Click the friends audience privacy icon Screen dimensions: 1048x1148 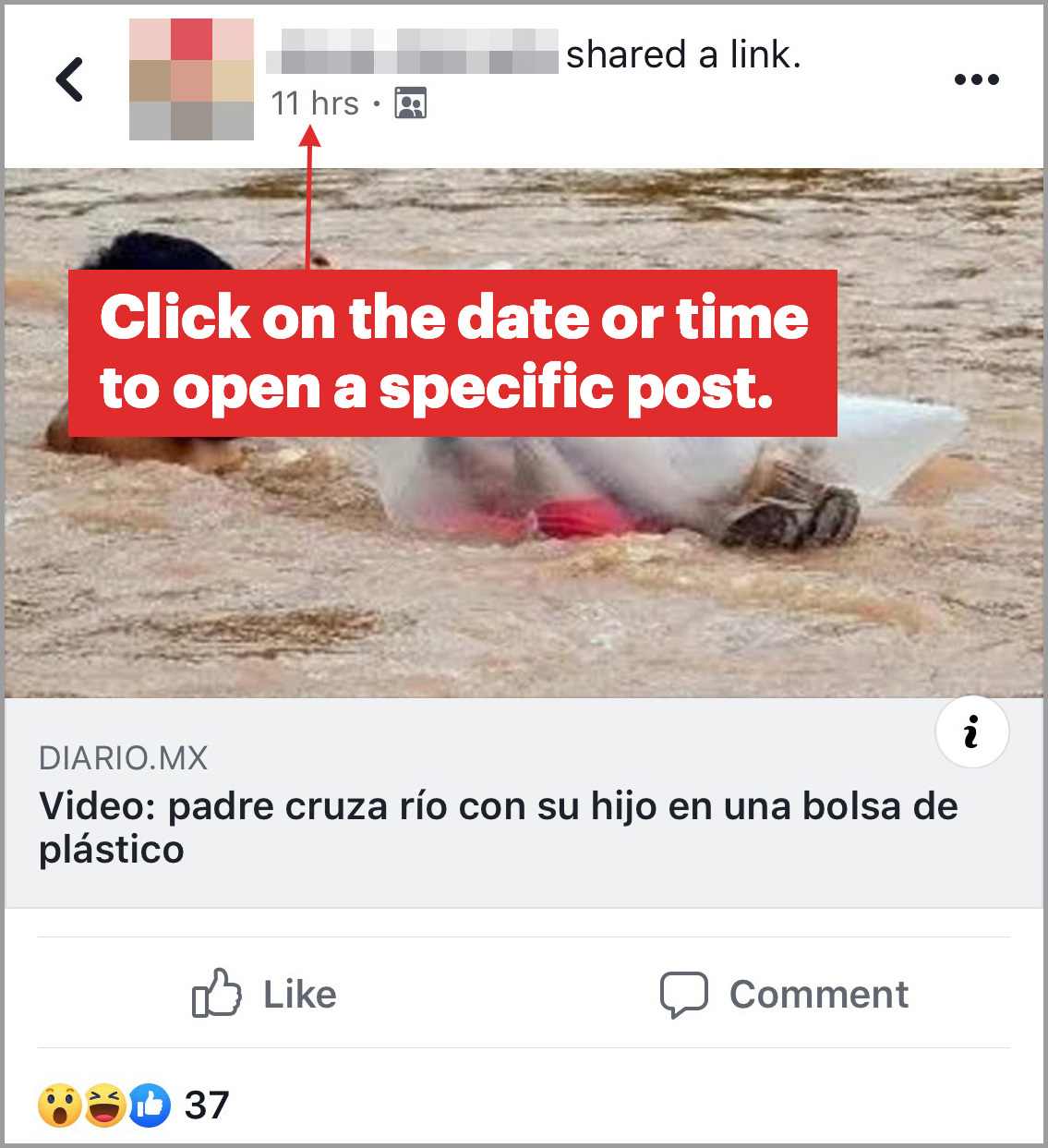click(411, 103)
